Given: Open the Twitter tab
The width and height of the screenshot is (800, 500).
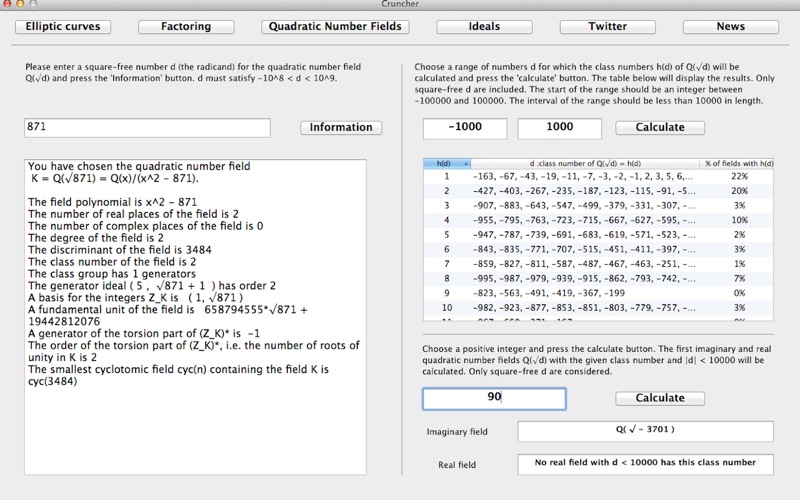Looking at the screenshot, I should click(608, 27).
